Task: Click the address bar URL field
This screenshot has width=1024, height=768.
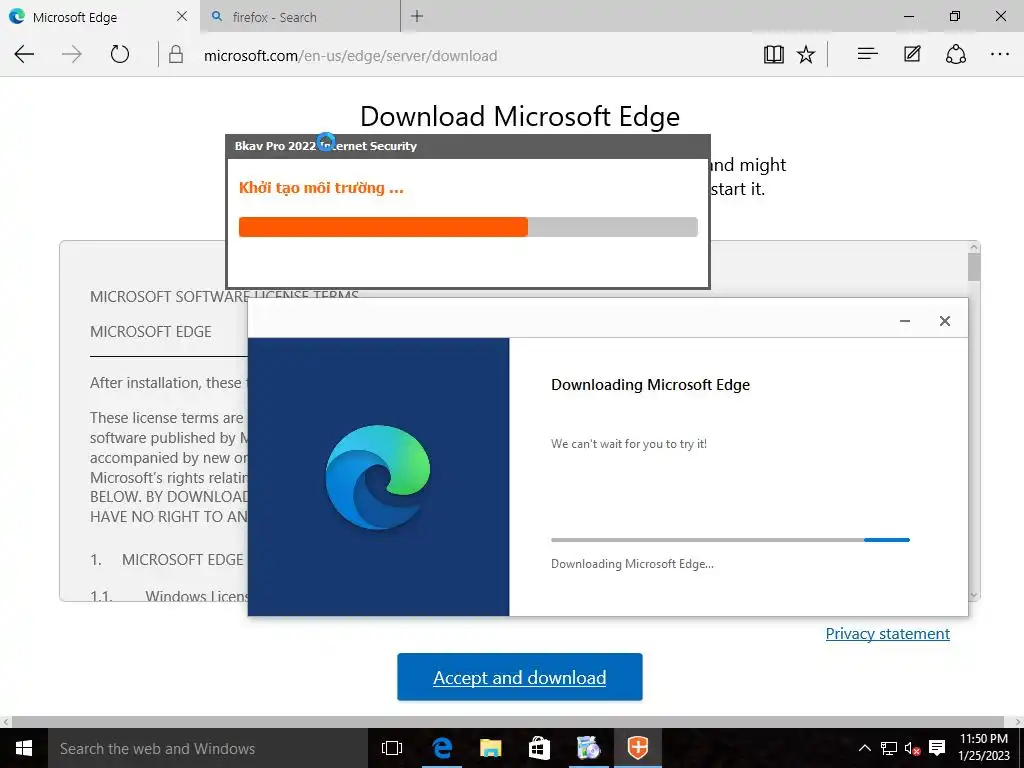Action: pos(457,56)
